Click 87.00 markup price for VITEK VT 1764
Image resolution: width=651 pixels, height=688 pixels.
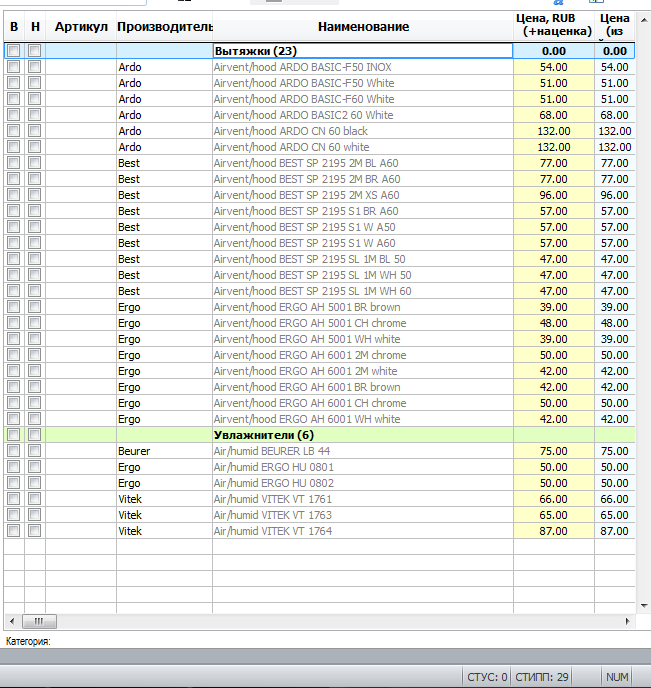click(x=554, y=531)
